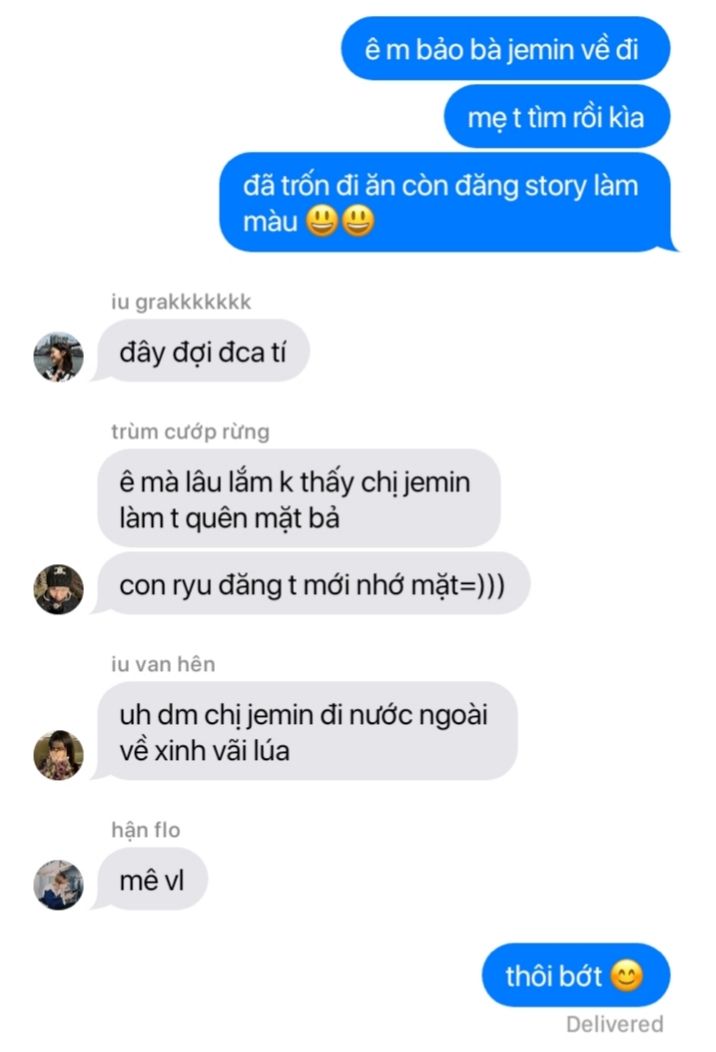Screen dimensions: 716x1052
Task: Open iu grakkkkkkk's profile avatar
Action: point(58,356)
